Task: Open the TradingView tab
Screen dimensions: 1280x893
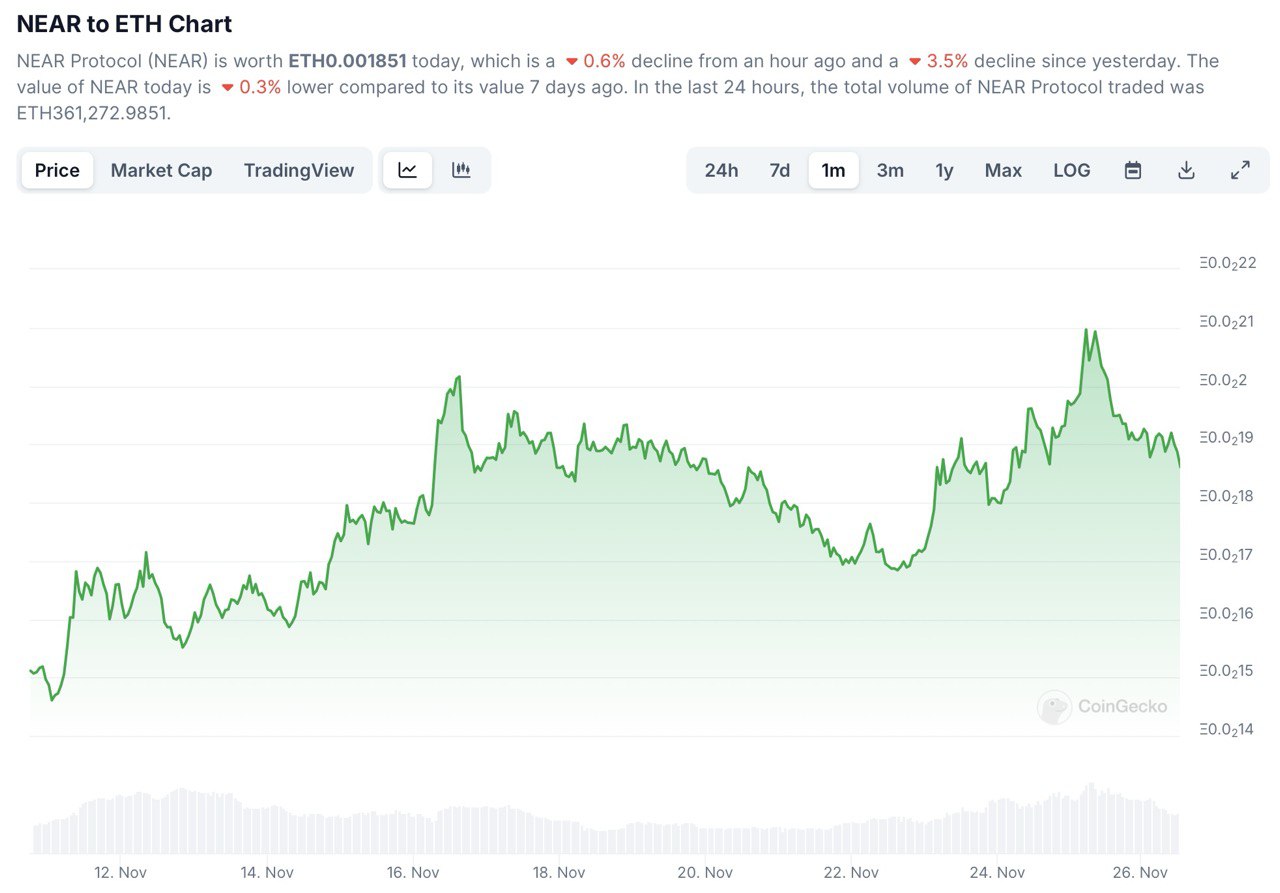Action: pos(299,170)
